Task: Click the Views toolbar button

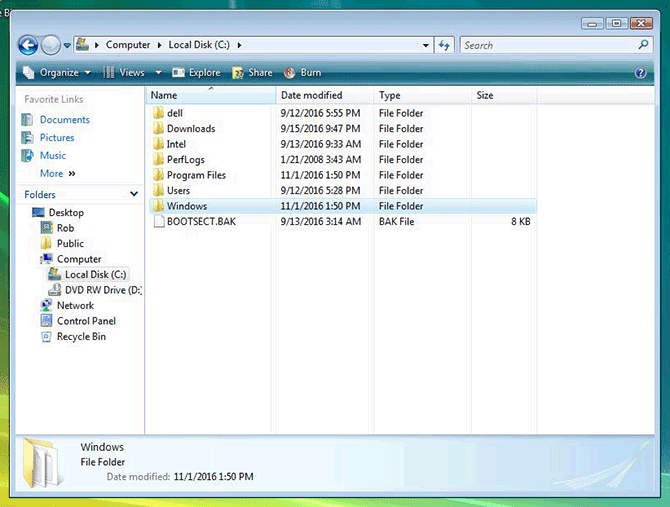Action: click(124, 73)
